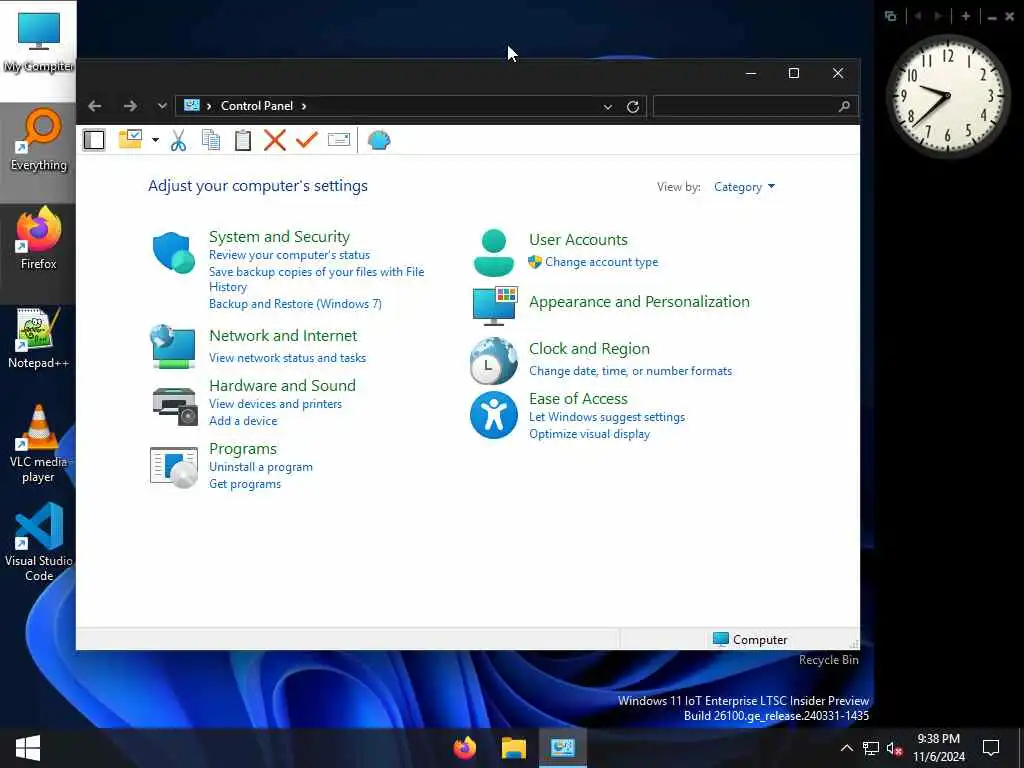Screen dimensions: 1024x768
Task: Open the Programs category heading
Action: coord(243,449)
